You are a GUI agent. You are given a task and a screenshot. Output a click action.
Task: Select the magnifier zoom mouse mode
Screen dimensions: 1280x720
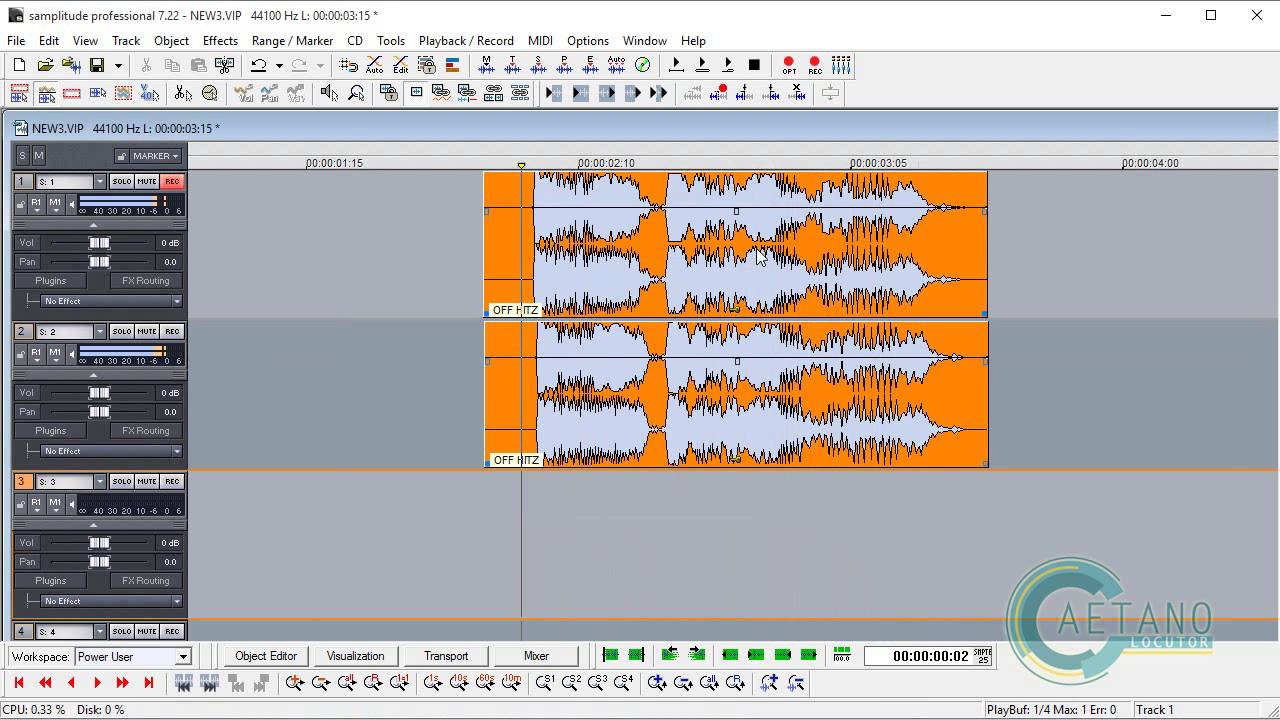click(355, 93)
